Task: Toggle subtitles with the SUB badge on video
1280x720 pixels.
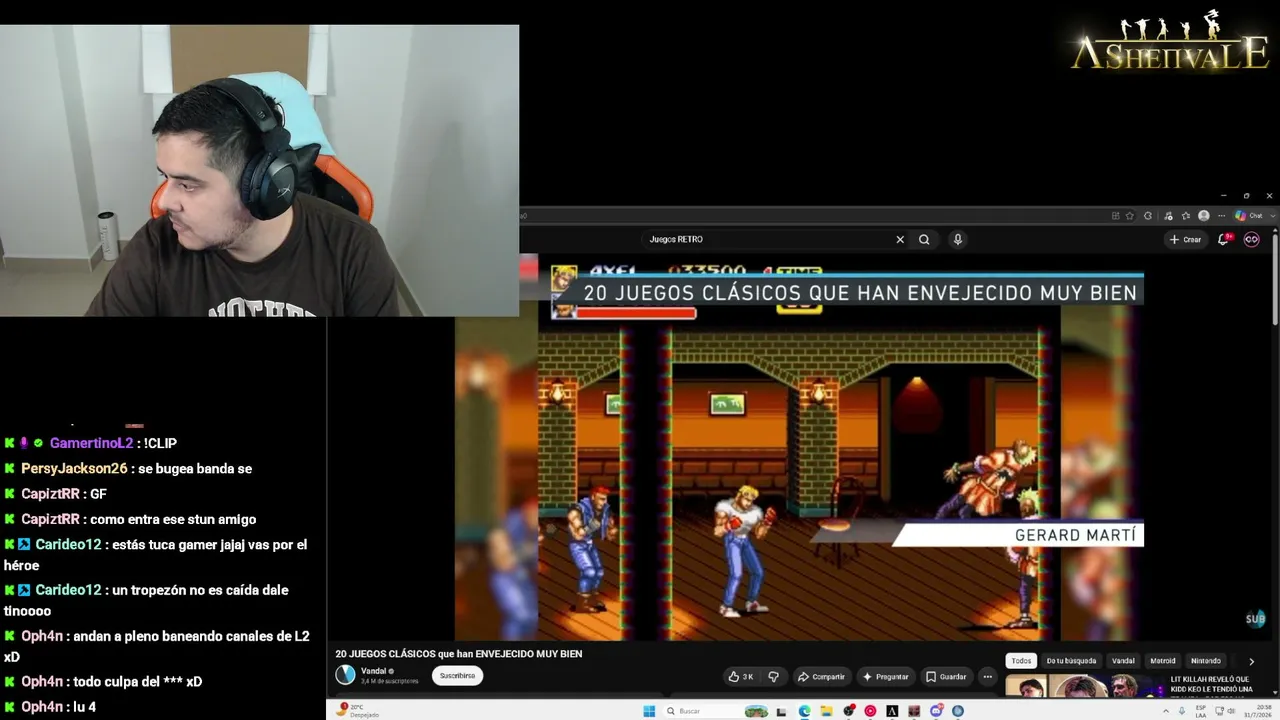Action: pos(1255,619)
